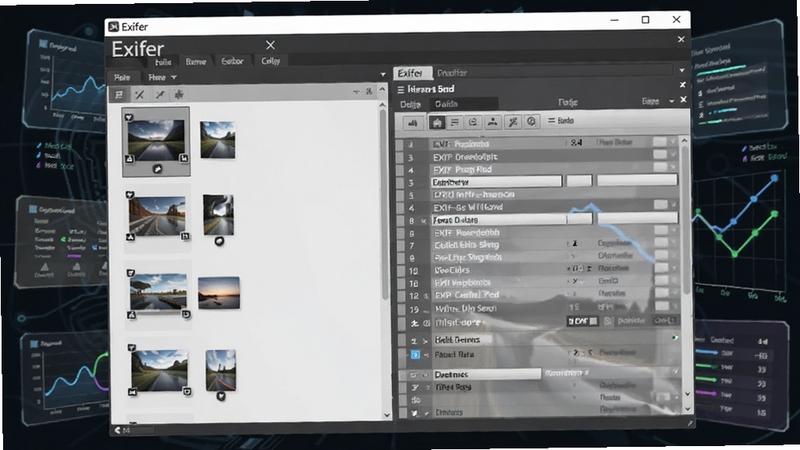This screenshot has height=450, width=800.
Task: Tick the checkbox on metadata row 5
Action: coord(401,195)
